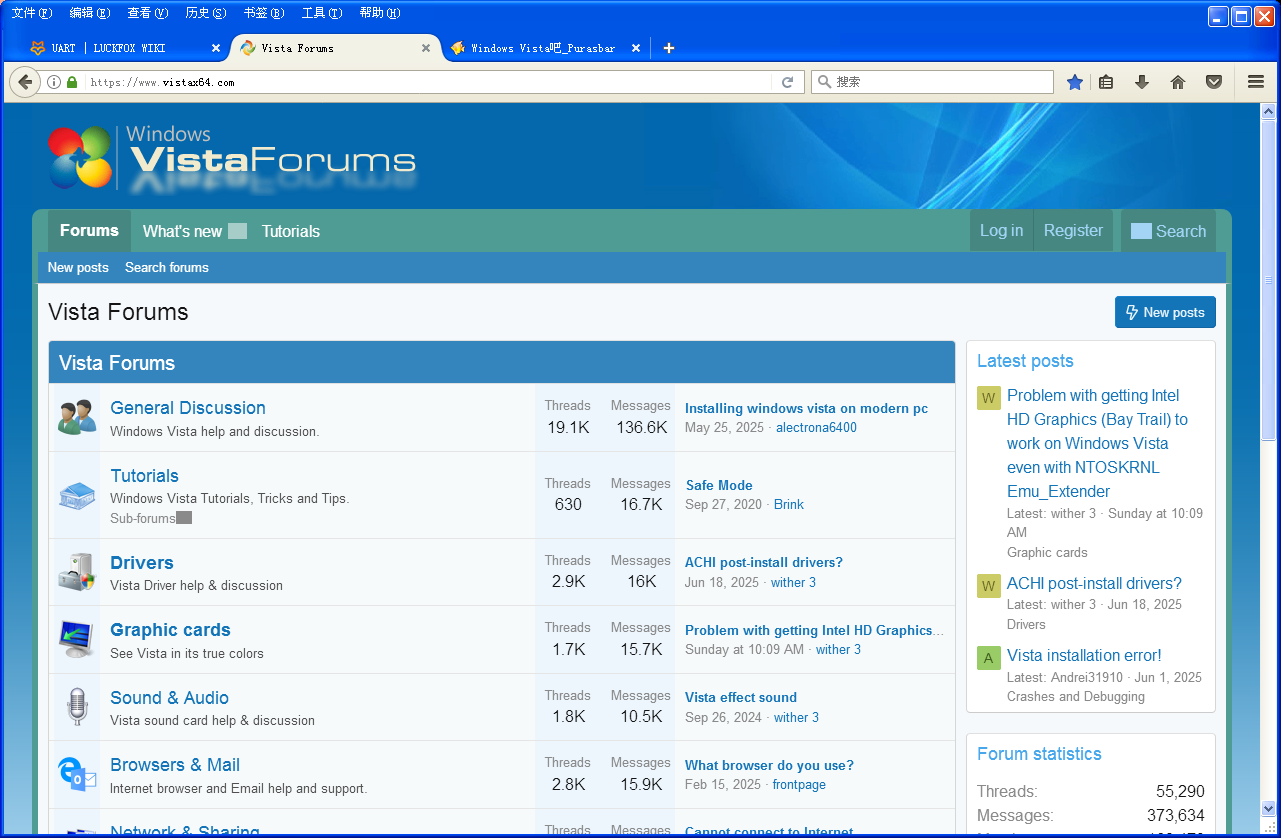The height and width of the screenshot is (838, 1281).
Task: Open the What browser do you use? thread
Action: coord(769,765)
